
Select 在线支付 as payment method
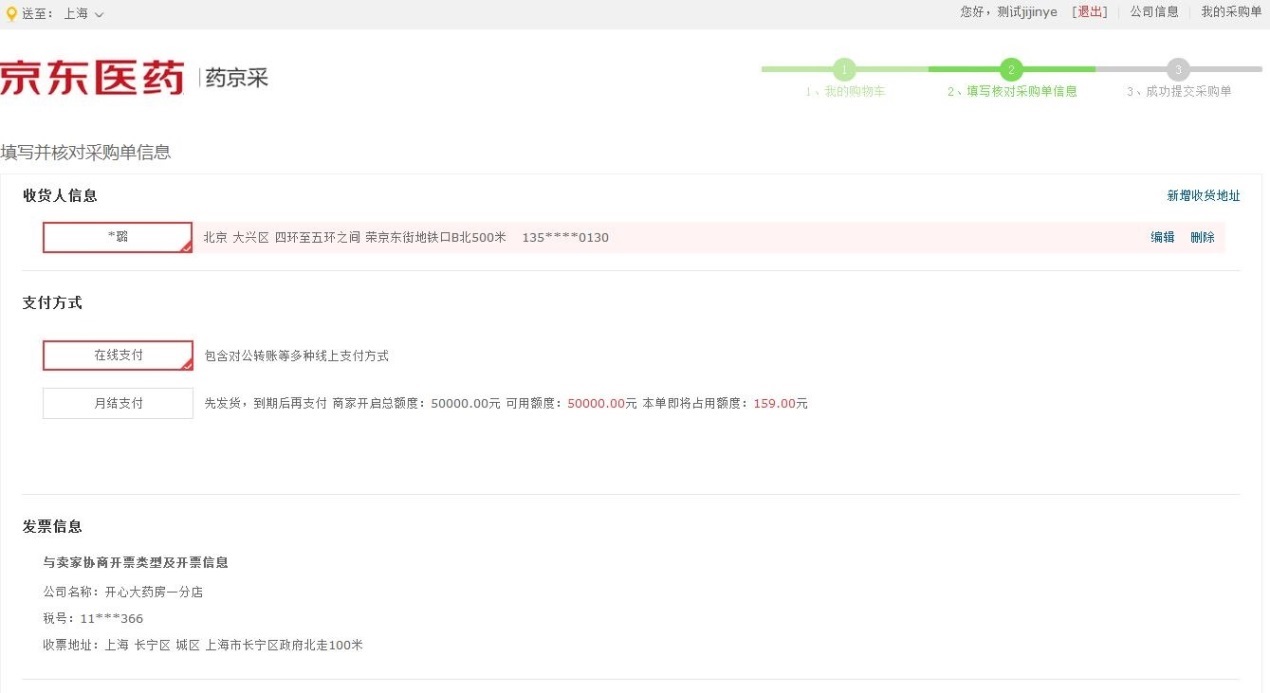click(x=118, y=355)
